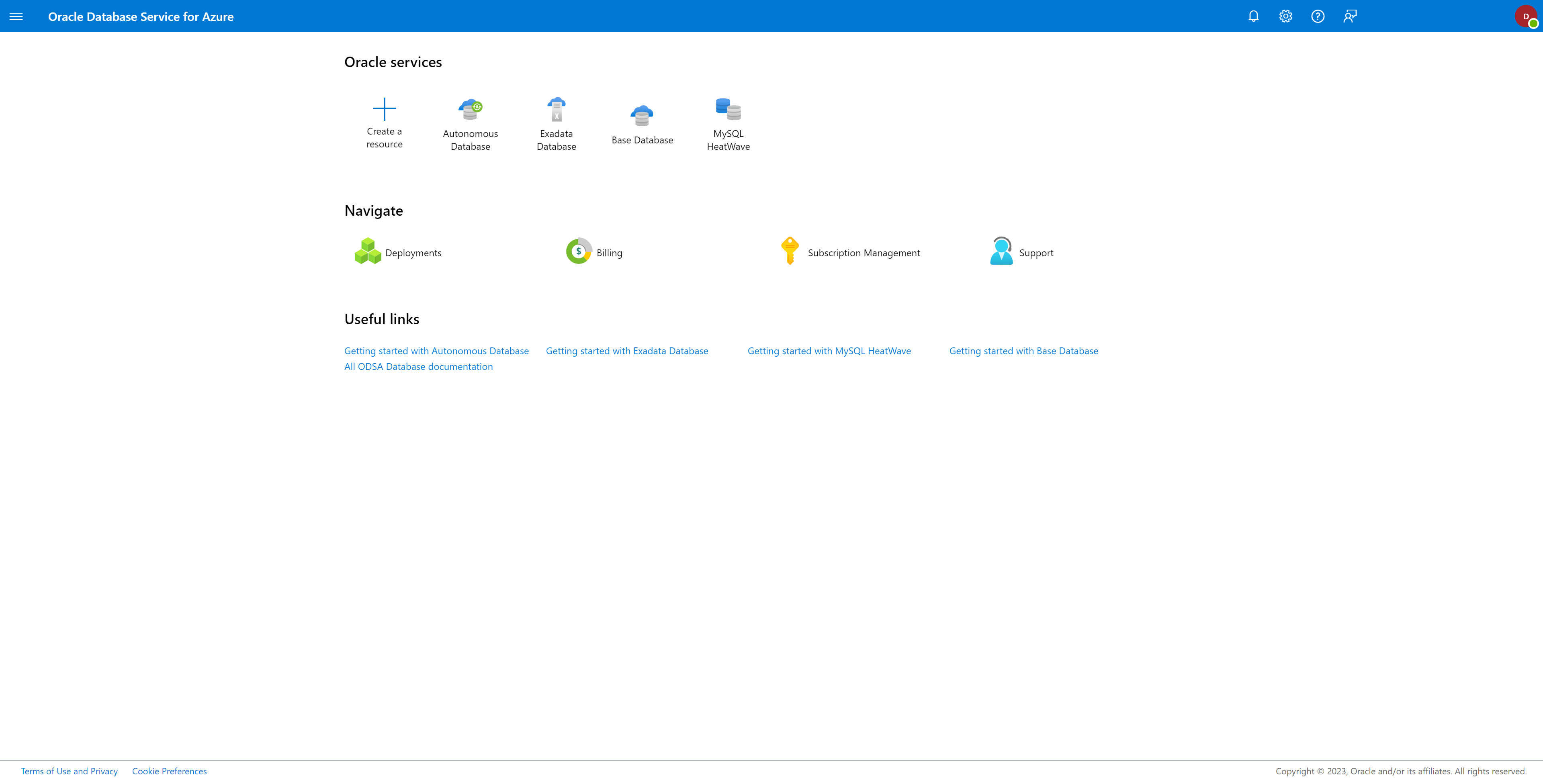Open All ODSA Database documentation link
This screenshot has width=1543, height=784.
(x=419, y=367)
